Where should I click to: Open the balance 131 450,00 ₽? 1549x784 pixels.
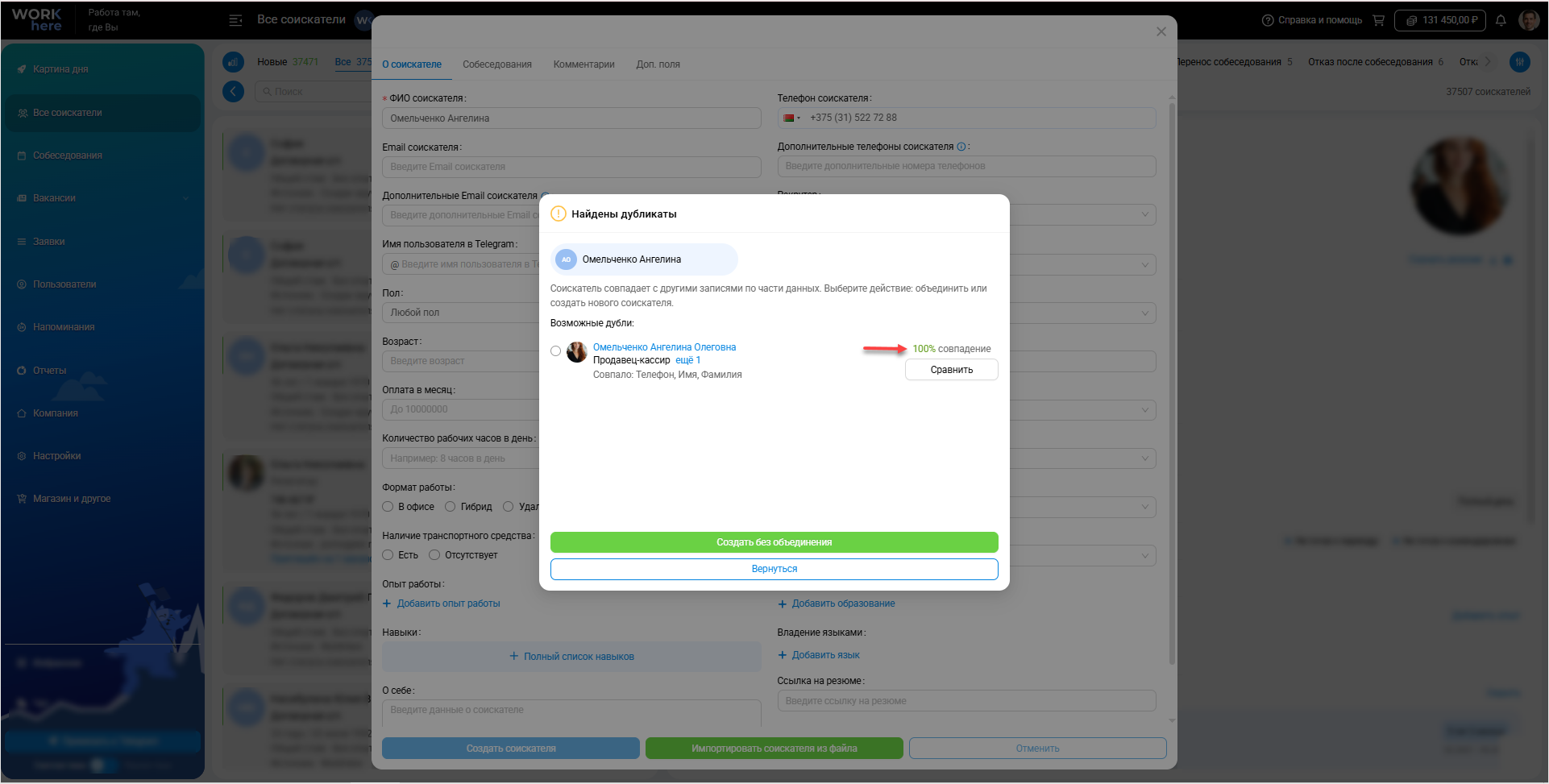[1440, 20]
